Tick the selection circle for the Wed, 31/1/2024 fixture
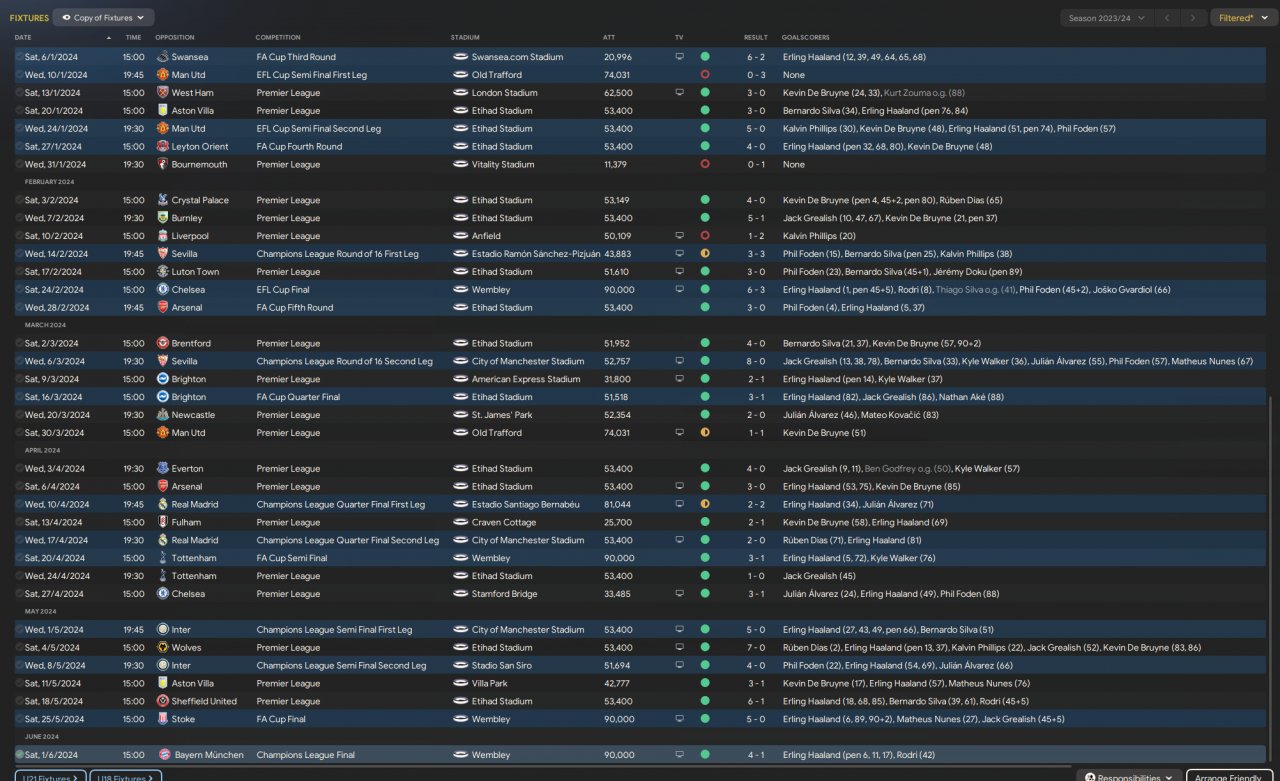This screenshot has width=1280, height=781. click(19, 165)
